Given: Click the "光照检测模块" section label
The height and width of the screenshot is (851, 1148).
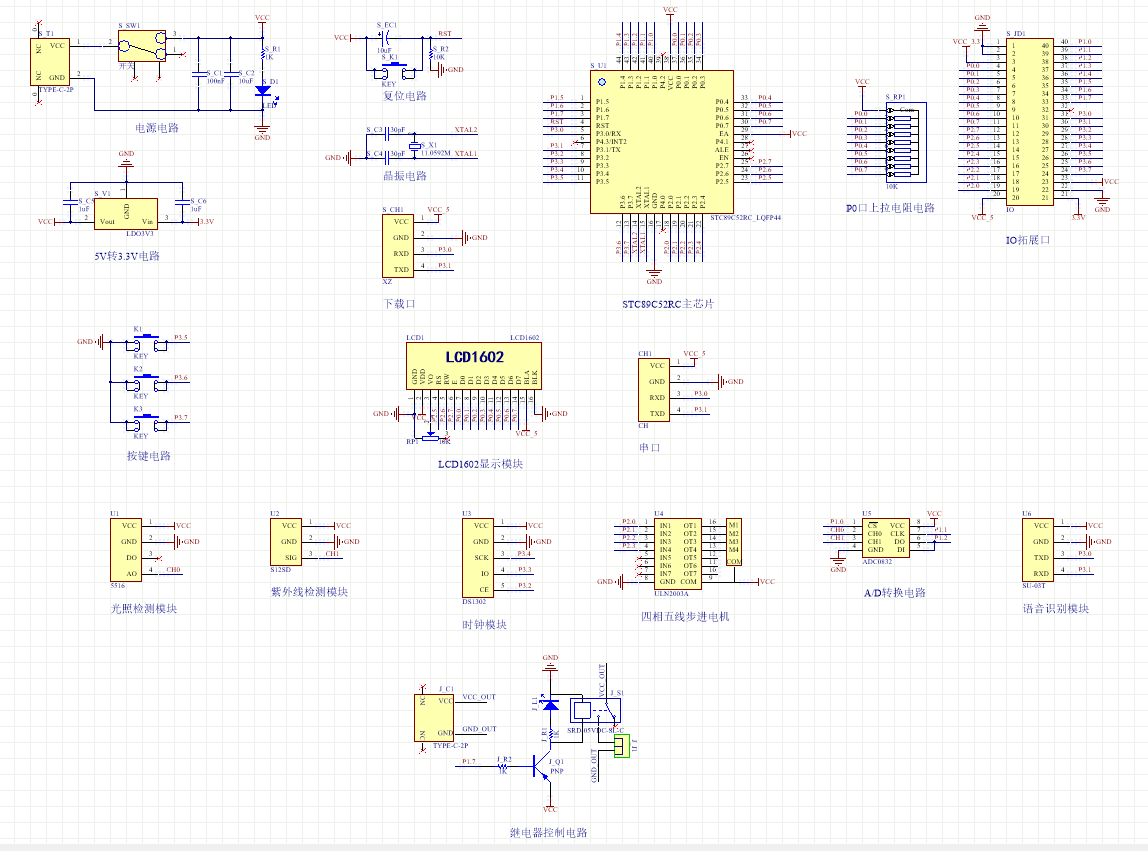Looking at the screenshot, I should point(144,609).
